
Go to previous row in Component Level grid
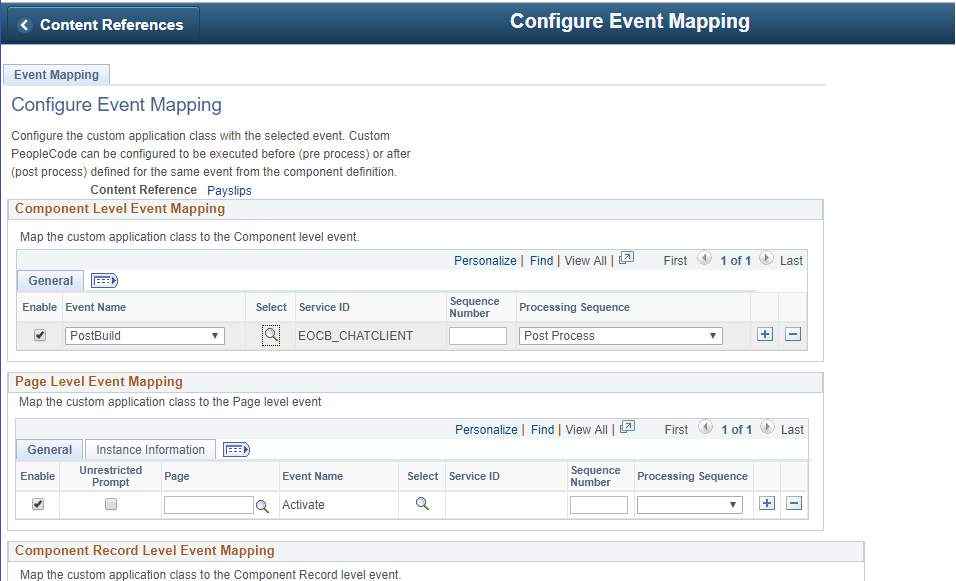click(x=704, y=258)
